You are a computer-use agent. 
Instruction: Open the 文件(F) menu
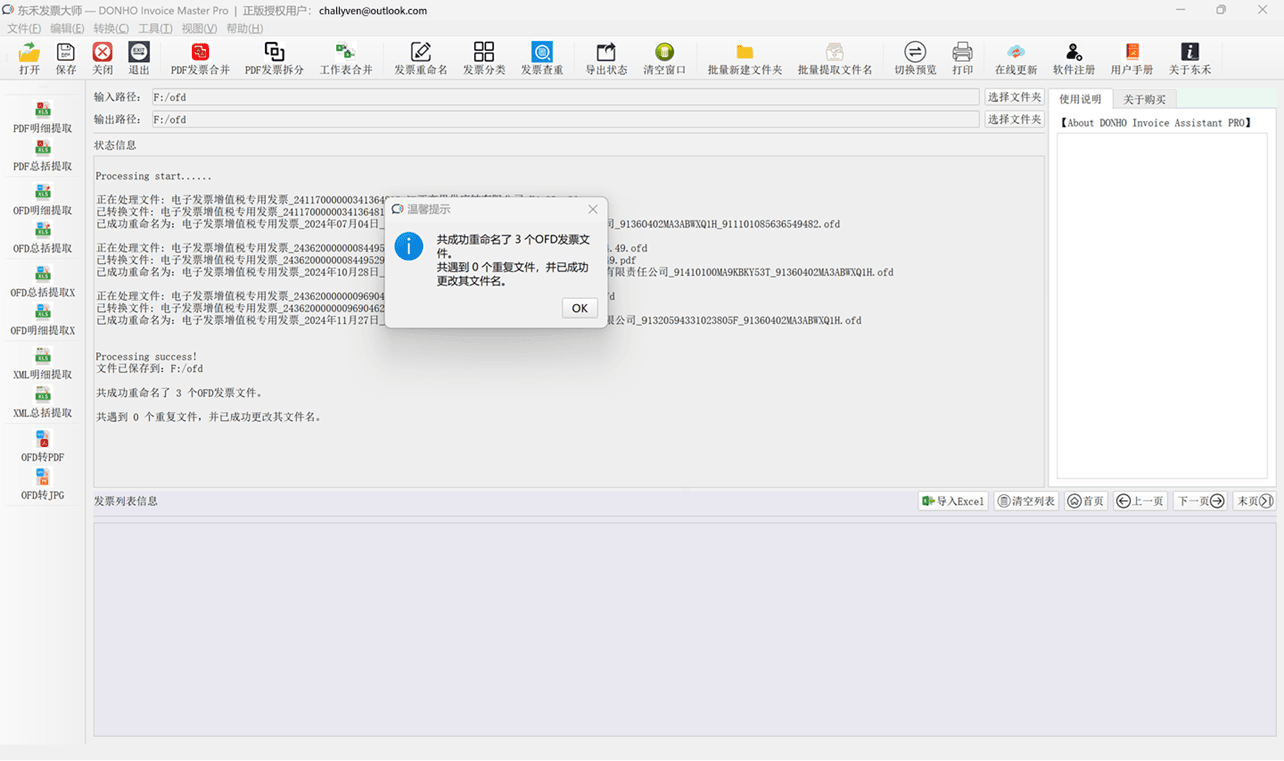(x=24, y=28)
